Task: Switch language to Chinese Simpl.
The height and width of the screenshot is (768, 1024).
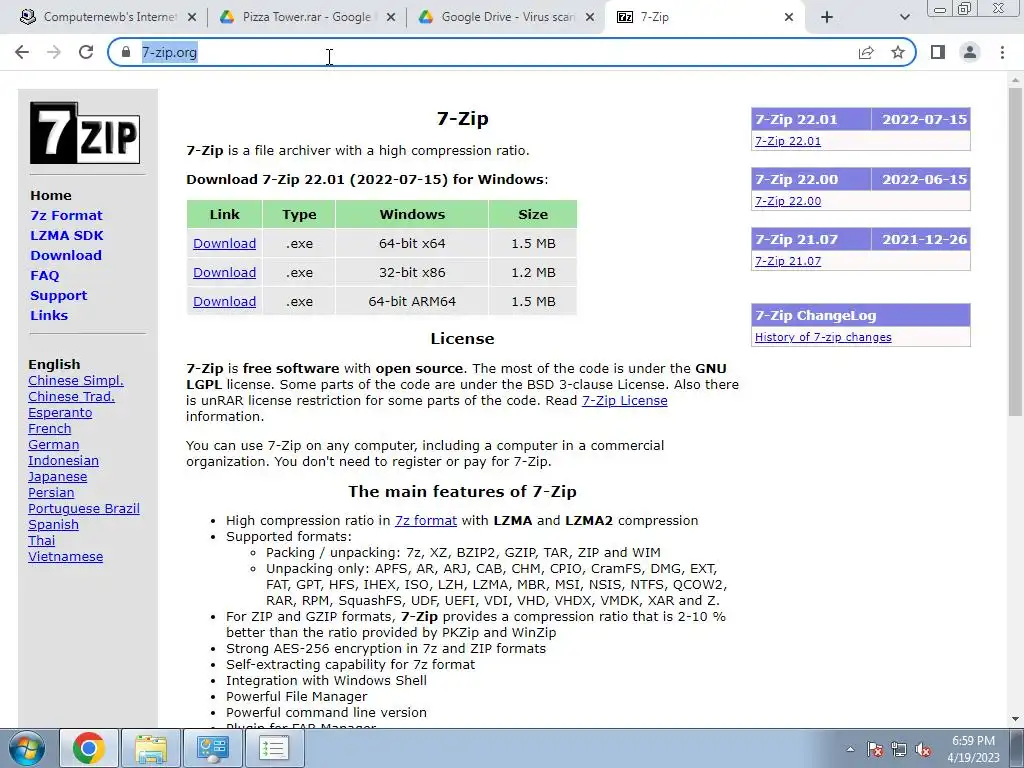Action: (x=76, y=381)
